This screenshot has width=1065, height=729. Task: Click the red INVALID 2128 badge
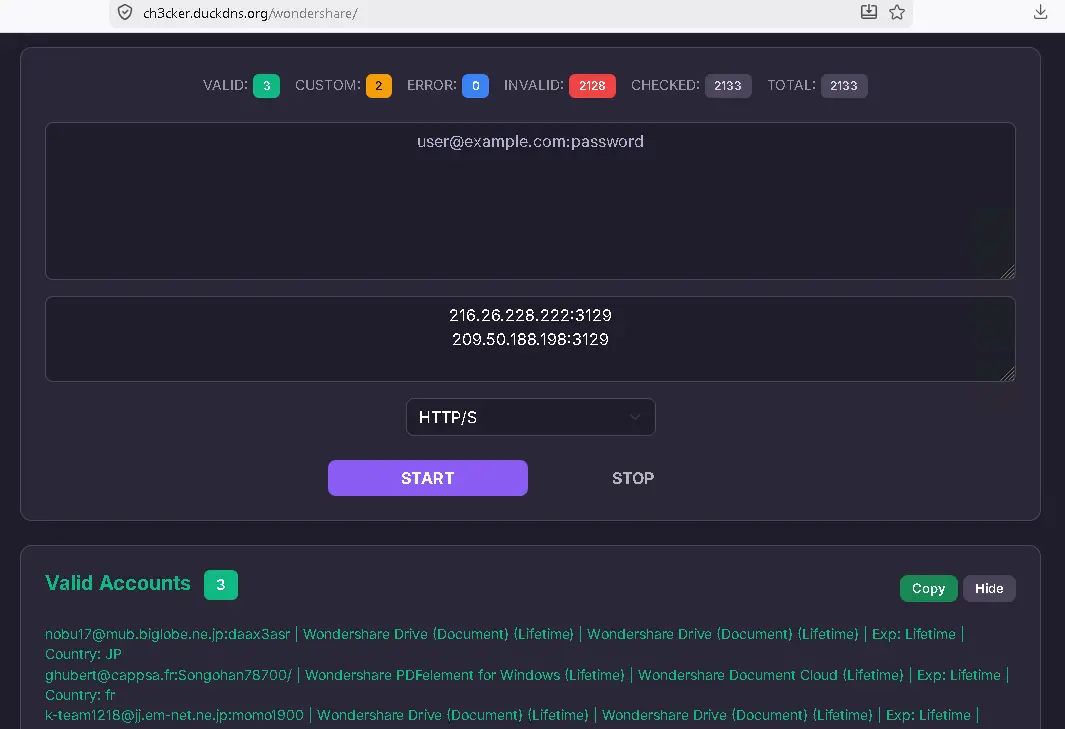point(592,86)
